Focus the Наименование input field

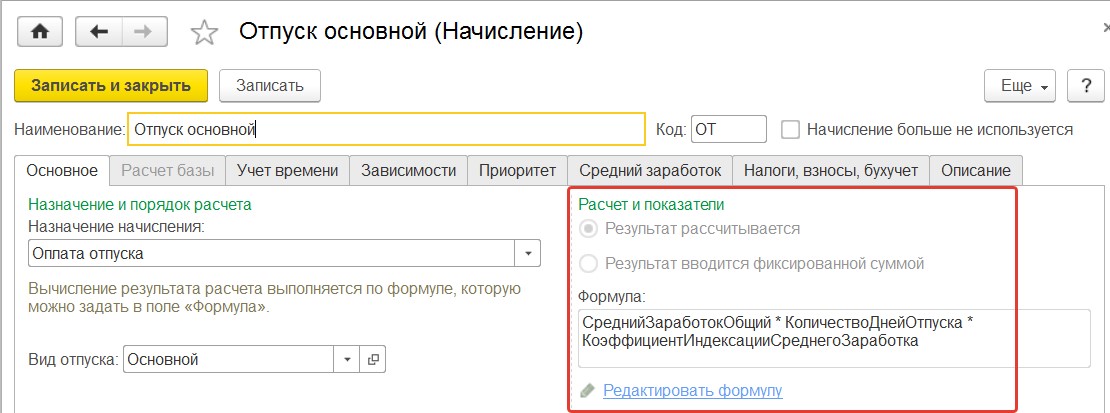pos(387,130)
